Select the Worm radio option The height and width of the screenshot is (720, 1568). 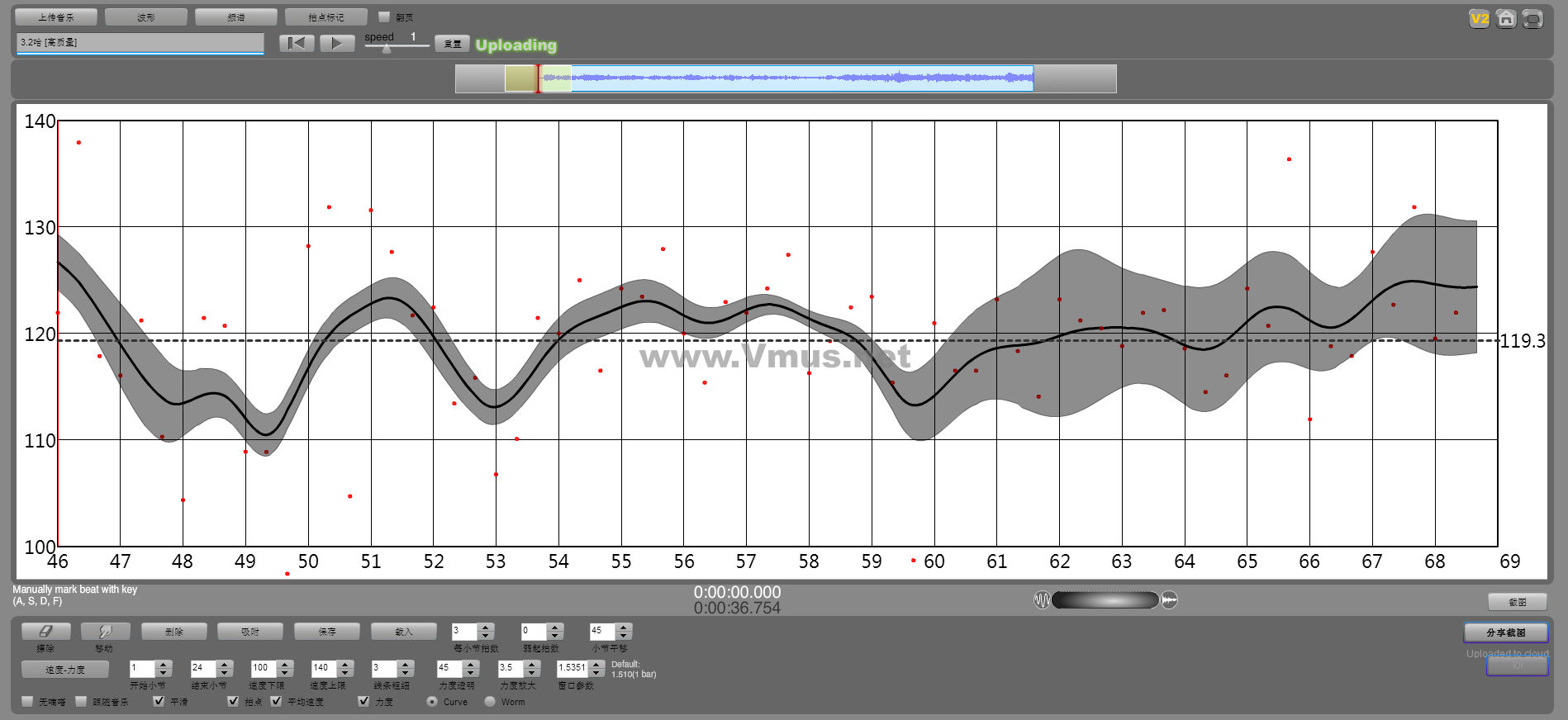pos(490,701)
